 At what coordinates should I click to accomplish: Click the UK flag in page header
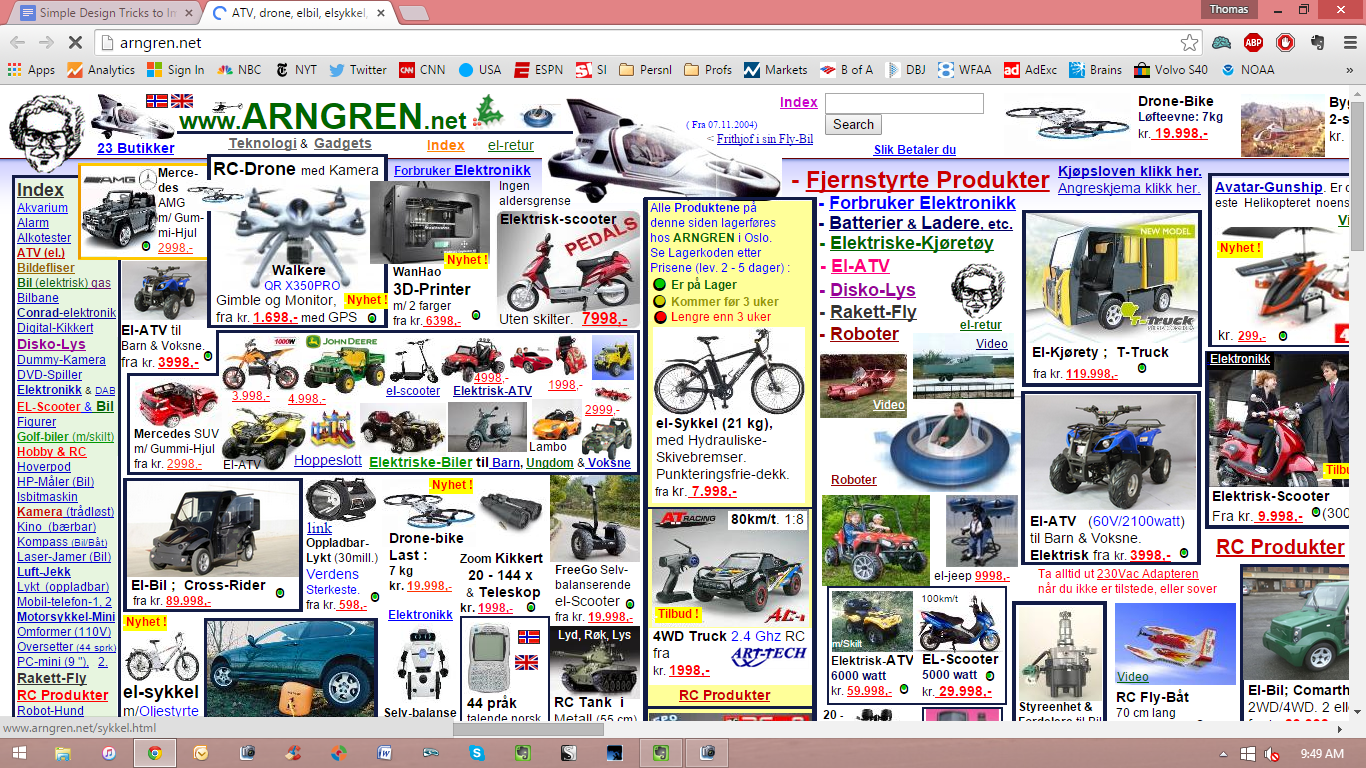click(x=182, y=101)
